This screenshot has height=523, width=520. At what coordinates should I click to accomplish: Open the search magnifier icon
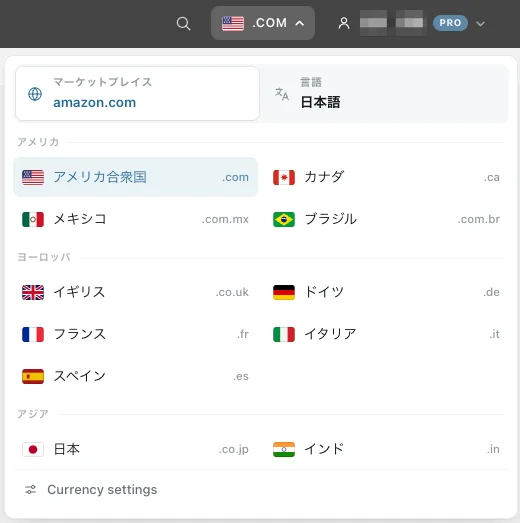click(183, 24)
